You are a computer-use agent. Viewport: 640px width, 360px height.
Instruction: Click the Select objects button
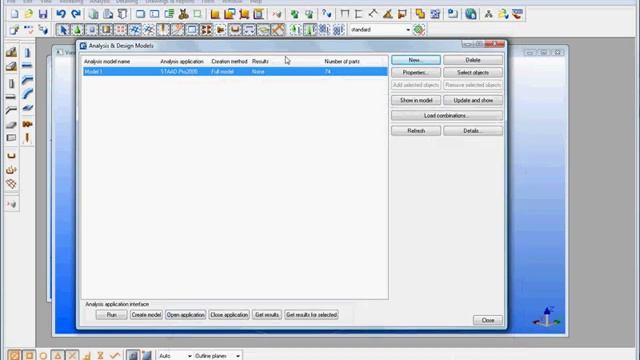(x=473, y=73)
